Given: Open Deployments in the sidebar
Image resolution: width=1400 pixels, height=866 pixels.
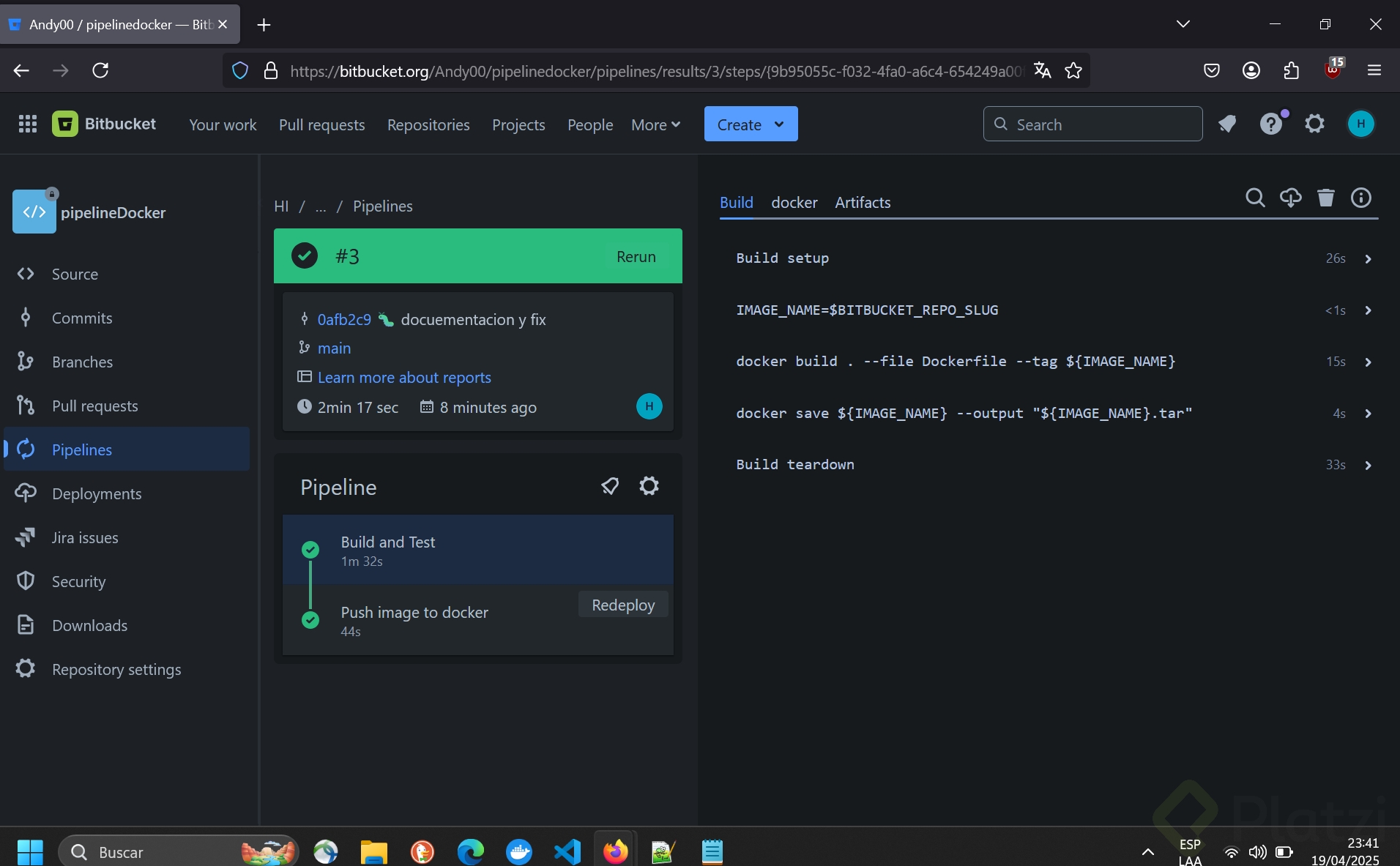Looking at the screenshot, I should pyautogui.click(x=127, y=493).
